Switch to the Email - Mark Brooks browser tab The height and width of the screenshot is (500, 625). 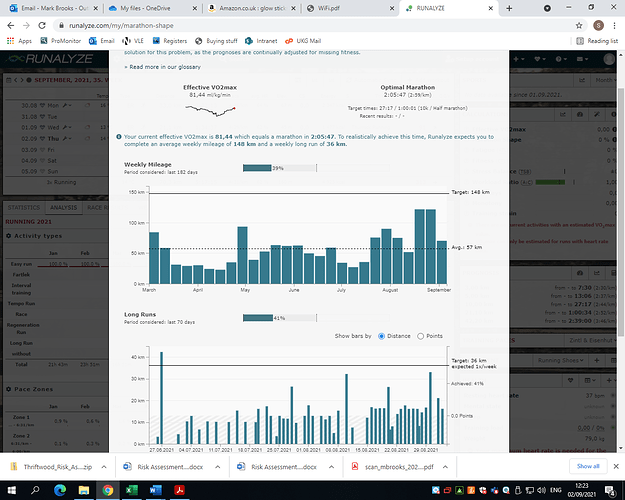pos(54,8)
